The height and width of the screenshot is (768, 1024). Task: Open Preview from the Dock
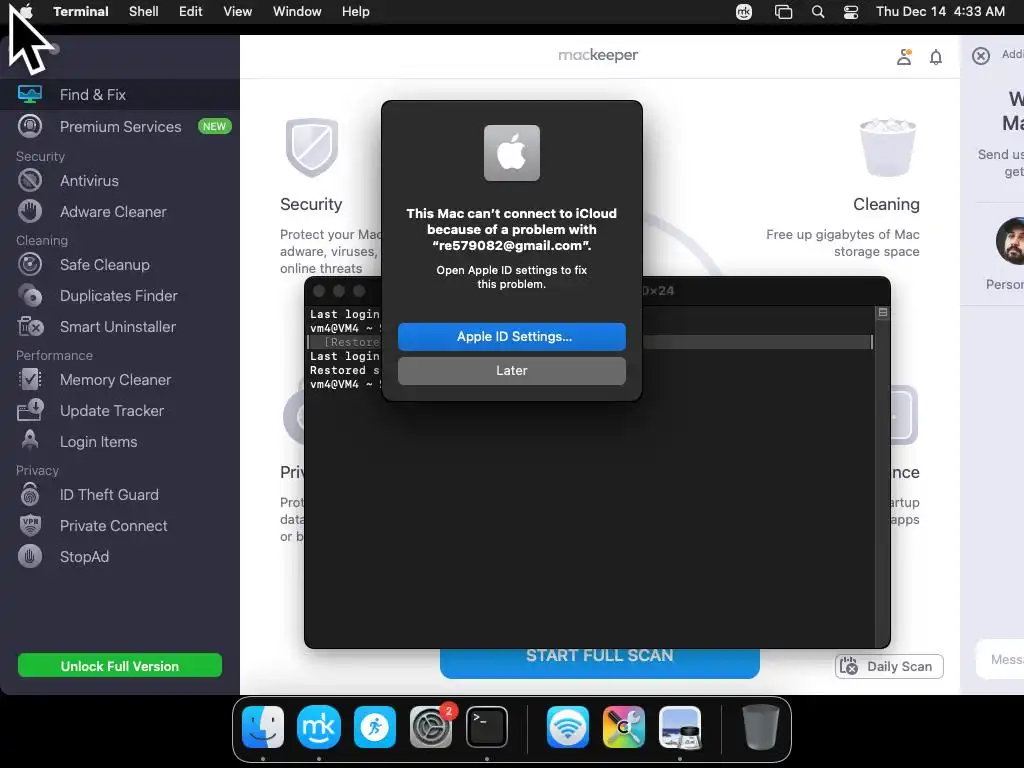pyautogui.click(x=680, y=727)
